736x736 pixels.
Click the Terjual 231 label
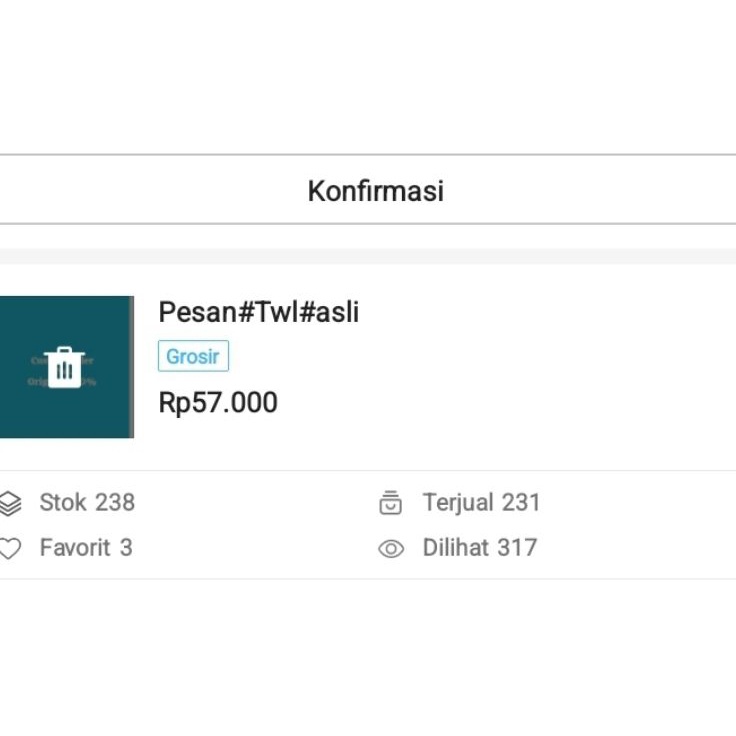(x=481, y=502)
